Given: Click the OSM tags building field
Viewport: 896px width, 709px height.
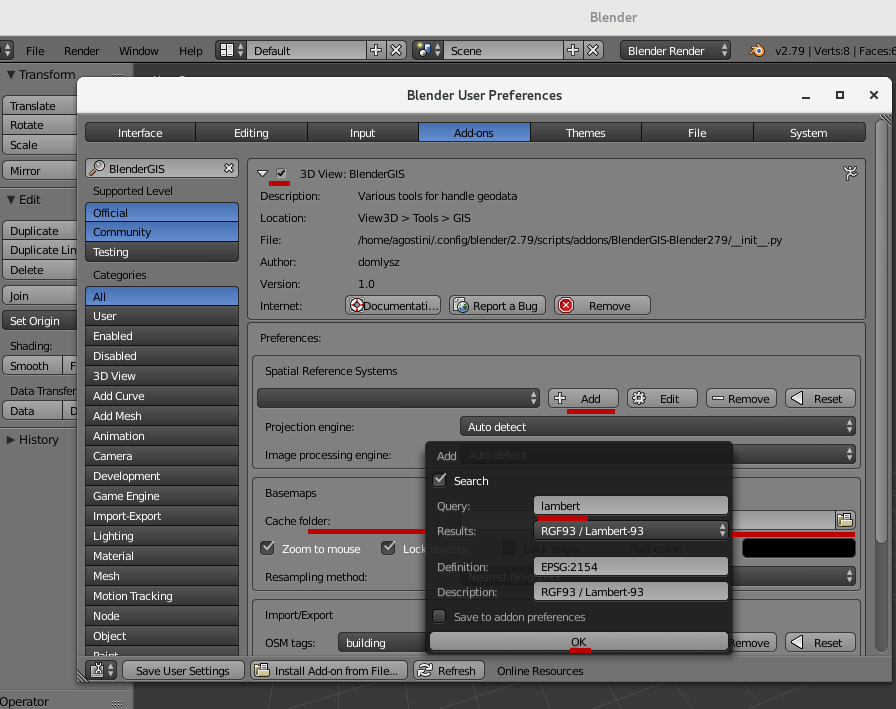Looking at the screenshot, I should [382, 642].
